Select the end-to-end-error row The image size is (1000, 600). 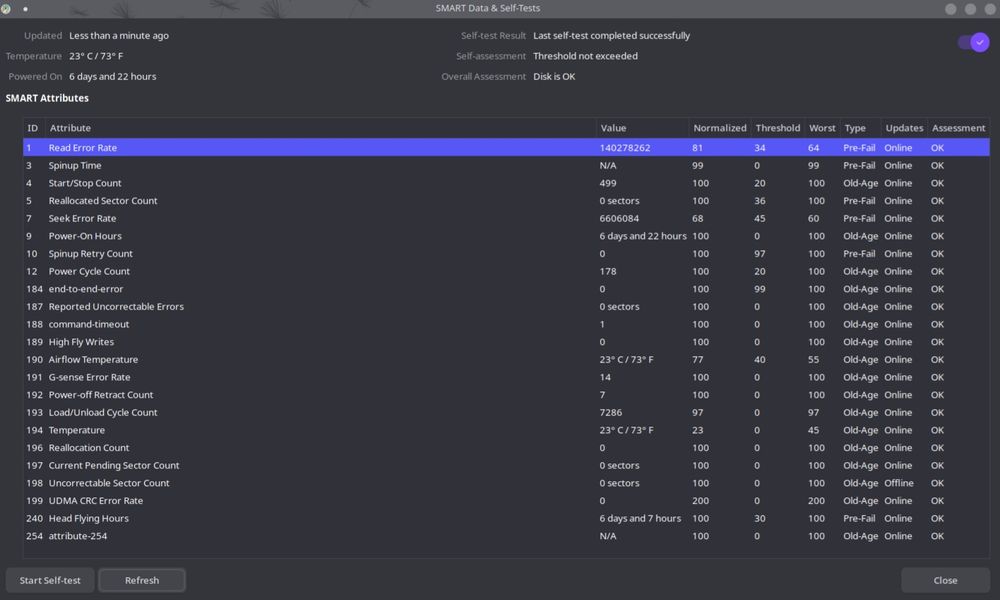506,289
